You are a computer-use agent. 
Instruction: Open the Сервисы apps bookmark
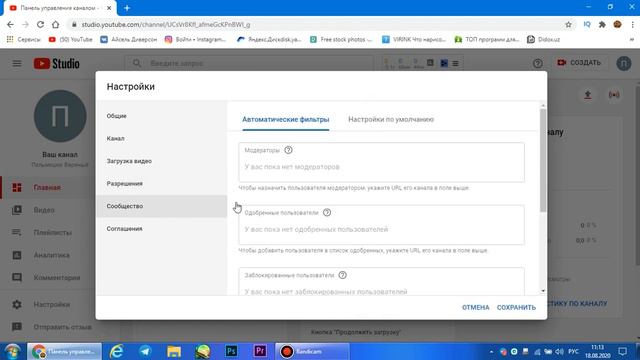[x=24, y=40]
